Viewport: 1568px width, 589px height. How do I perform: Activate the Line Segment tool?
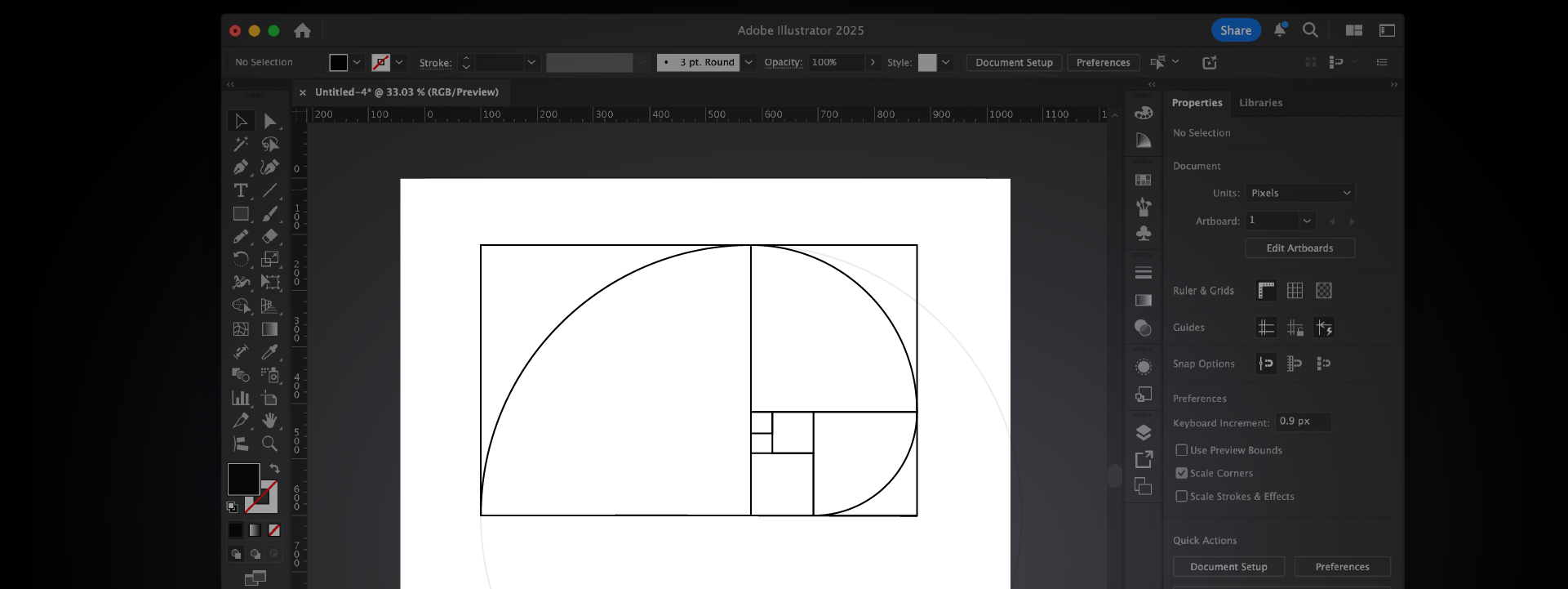tap(270, 190)
